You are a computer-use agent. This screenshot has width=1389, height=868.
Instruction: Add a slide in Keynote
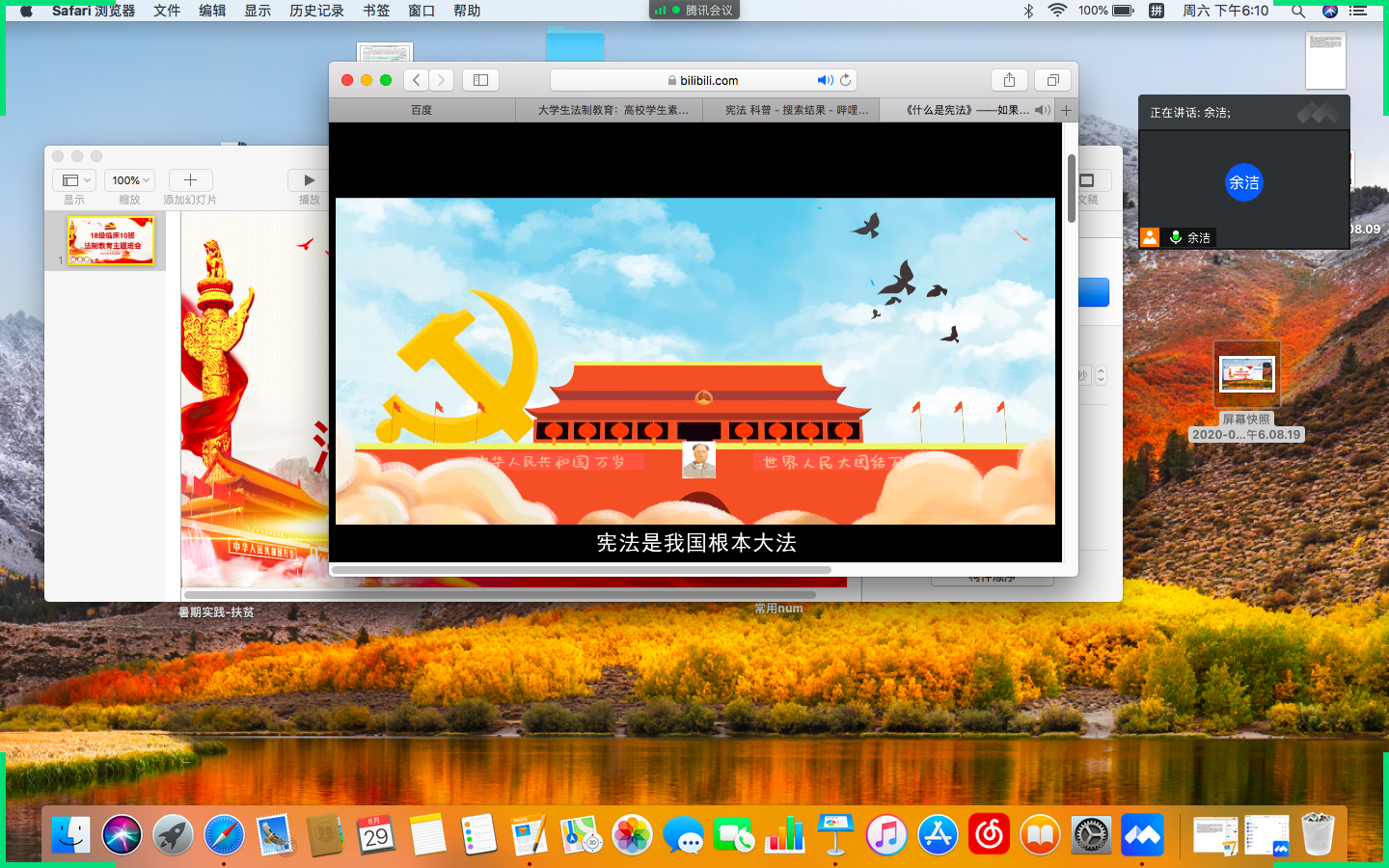pos(190,180)
